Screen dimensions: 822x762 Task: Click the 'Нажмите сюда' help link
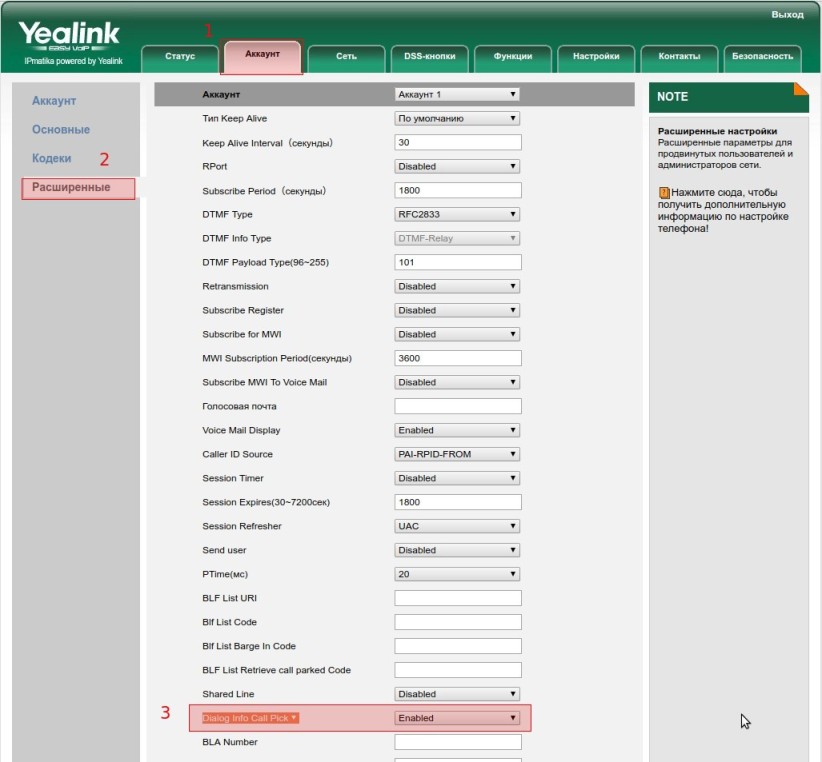point(723,210)
